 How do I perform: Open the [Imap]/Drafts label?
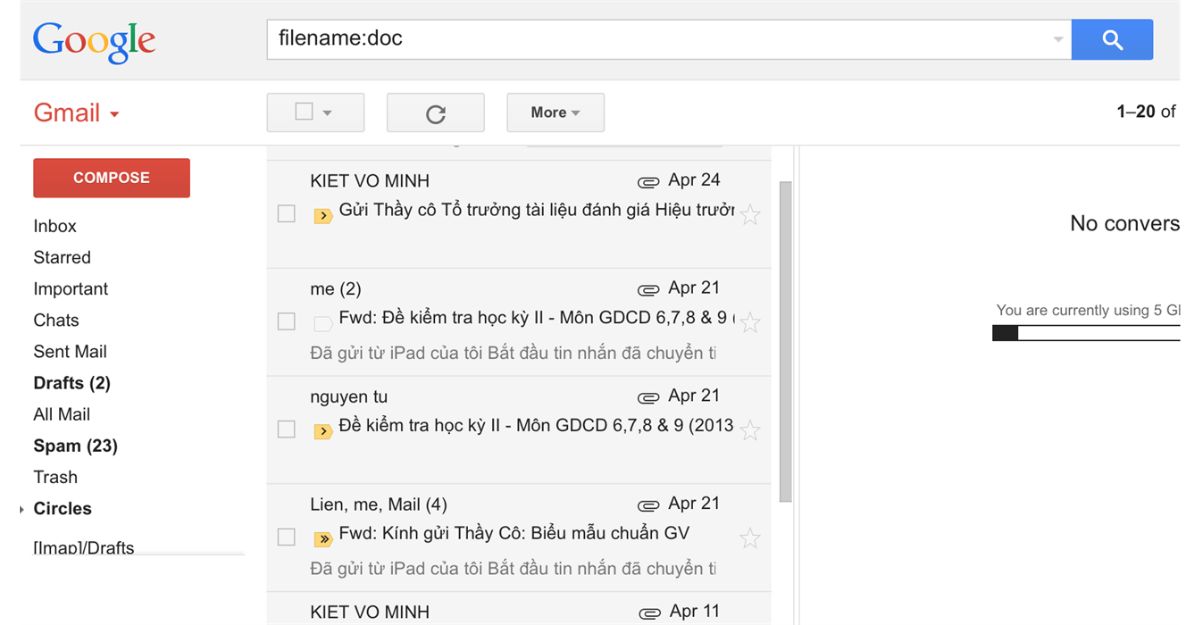[84, 547]
